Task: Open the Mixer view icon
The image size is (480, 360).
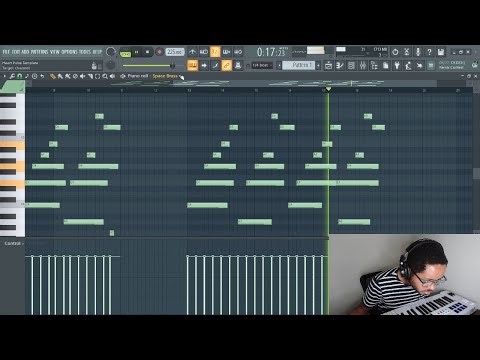Action: 363,65
